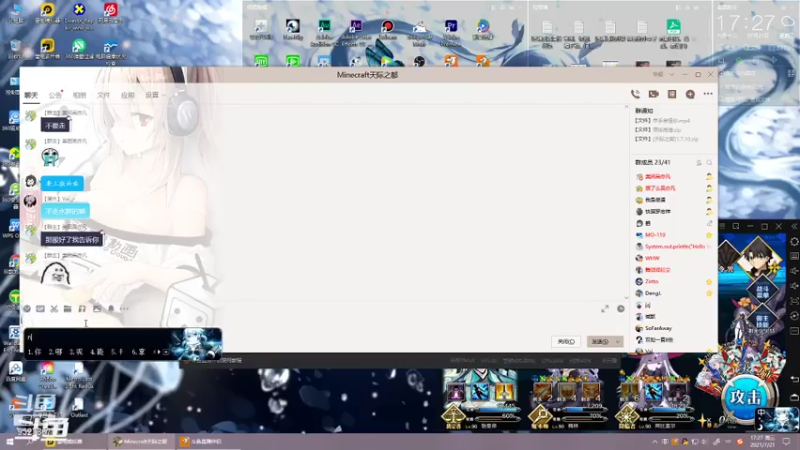Click the bell icon in the chat toolbar

(111, 309)
